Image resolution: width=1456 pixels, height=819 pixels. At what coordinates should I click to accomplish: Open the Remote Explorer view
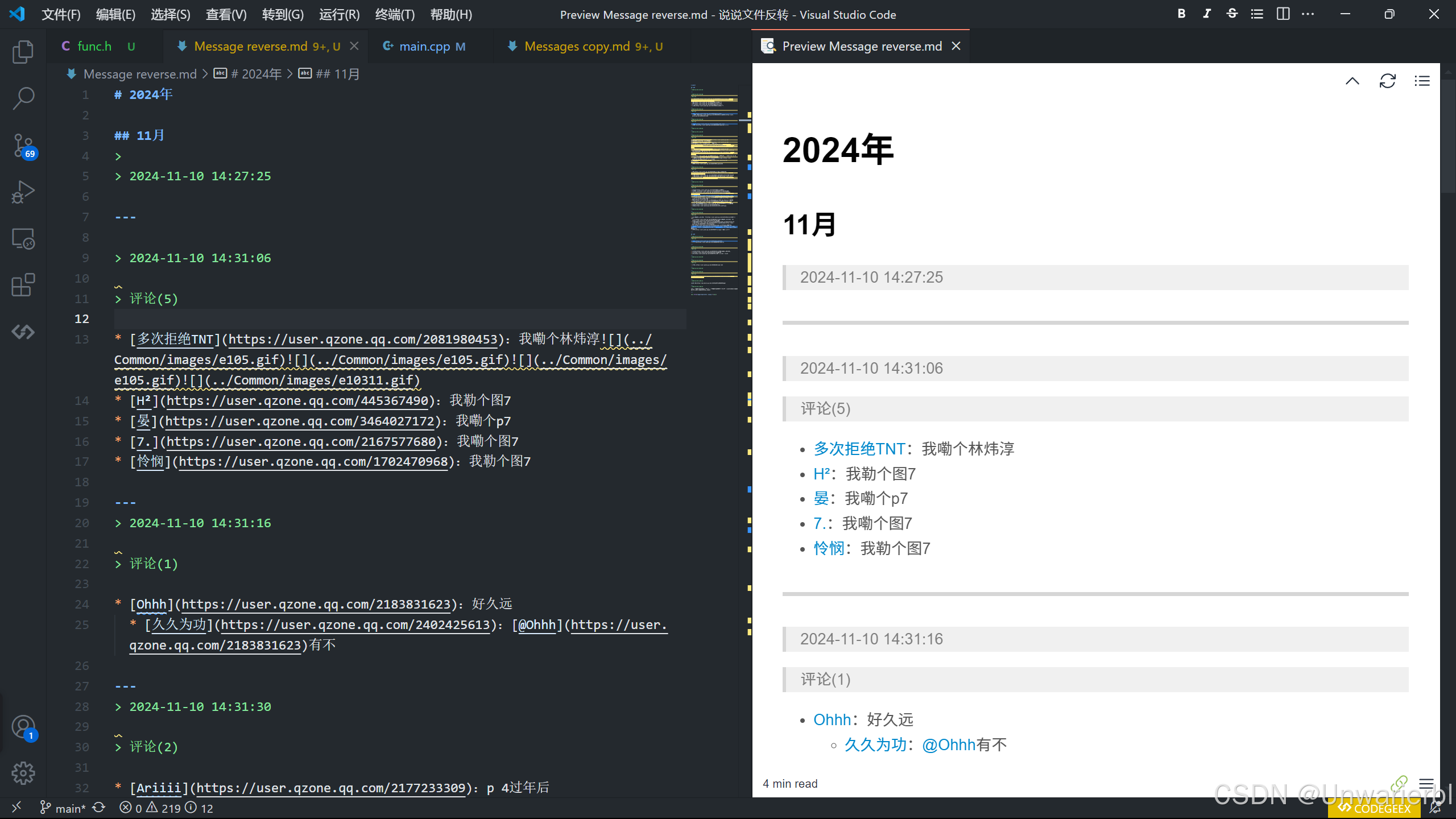point(23,239)
